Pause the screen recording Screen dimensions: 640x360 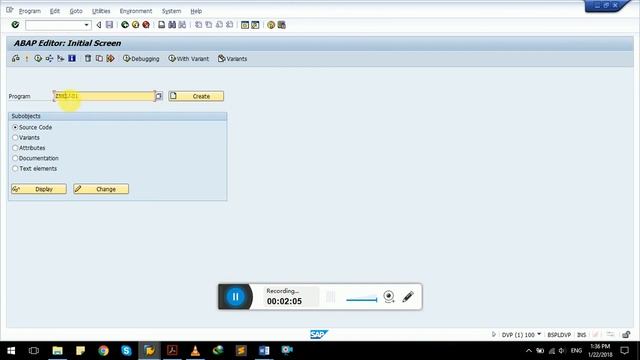click(236, 297)
